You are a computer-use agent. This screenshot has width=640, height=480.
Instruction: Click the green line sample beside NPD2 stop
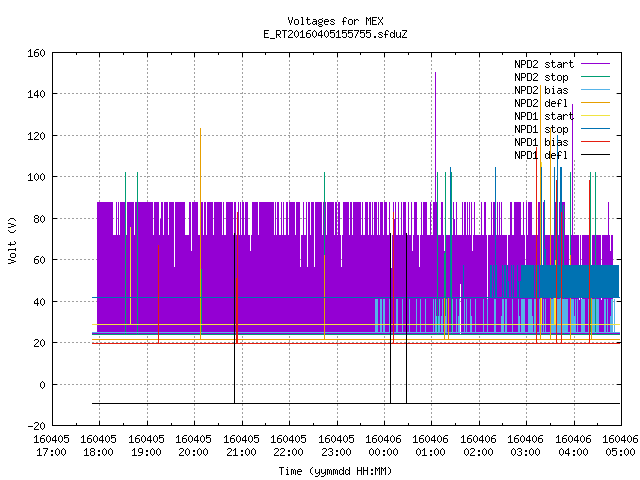(x=595, y=76)
